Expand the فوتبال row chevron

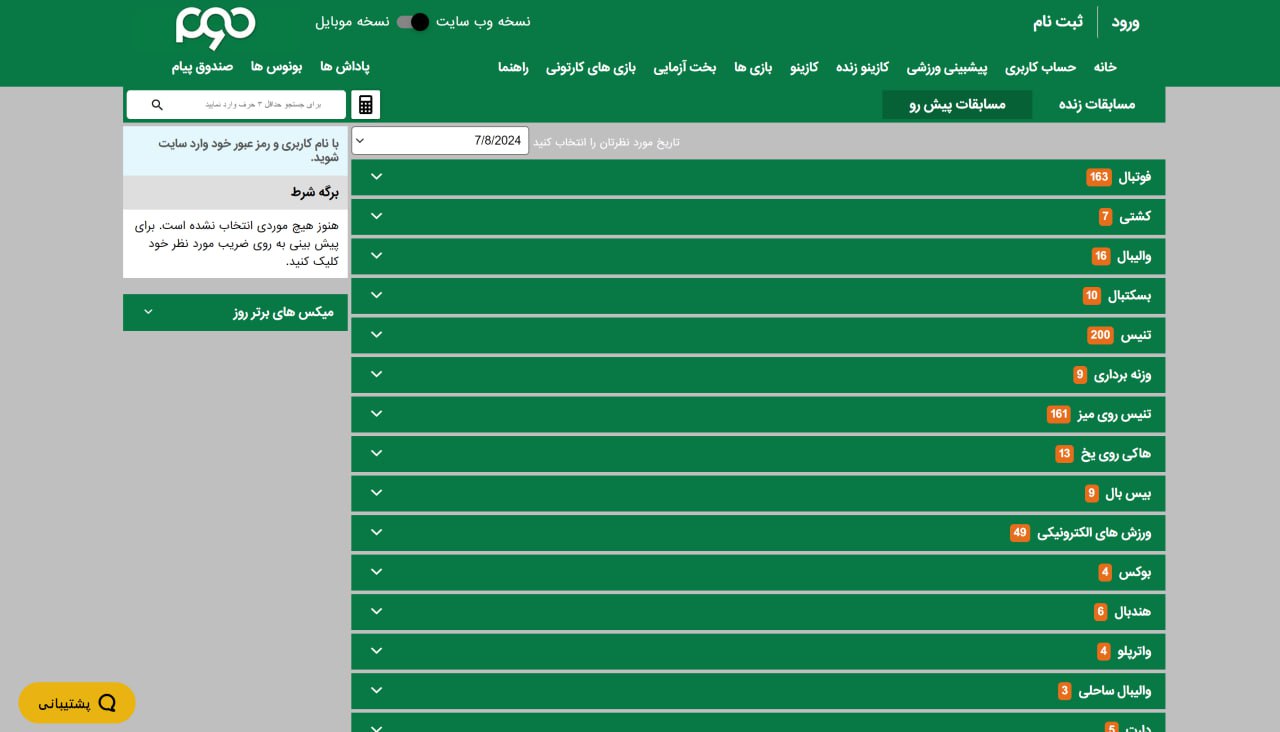tap(377, 177)
